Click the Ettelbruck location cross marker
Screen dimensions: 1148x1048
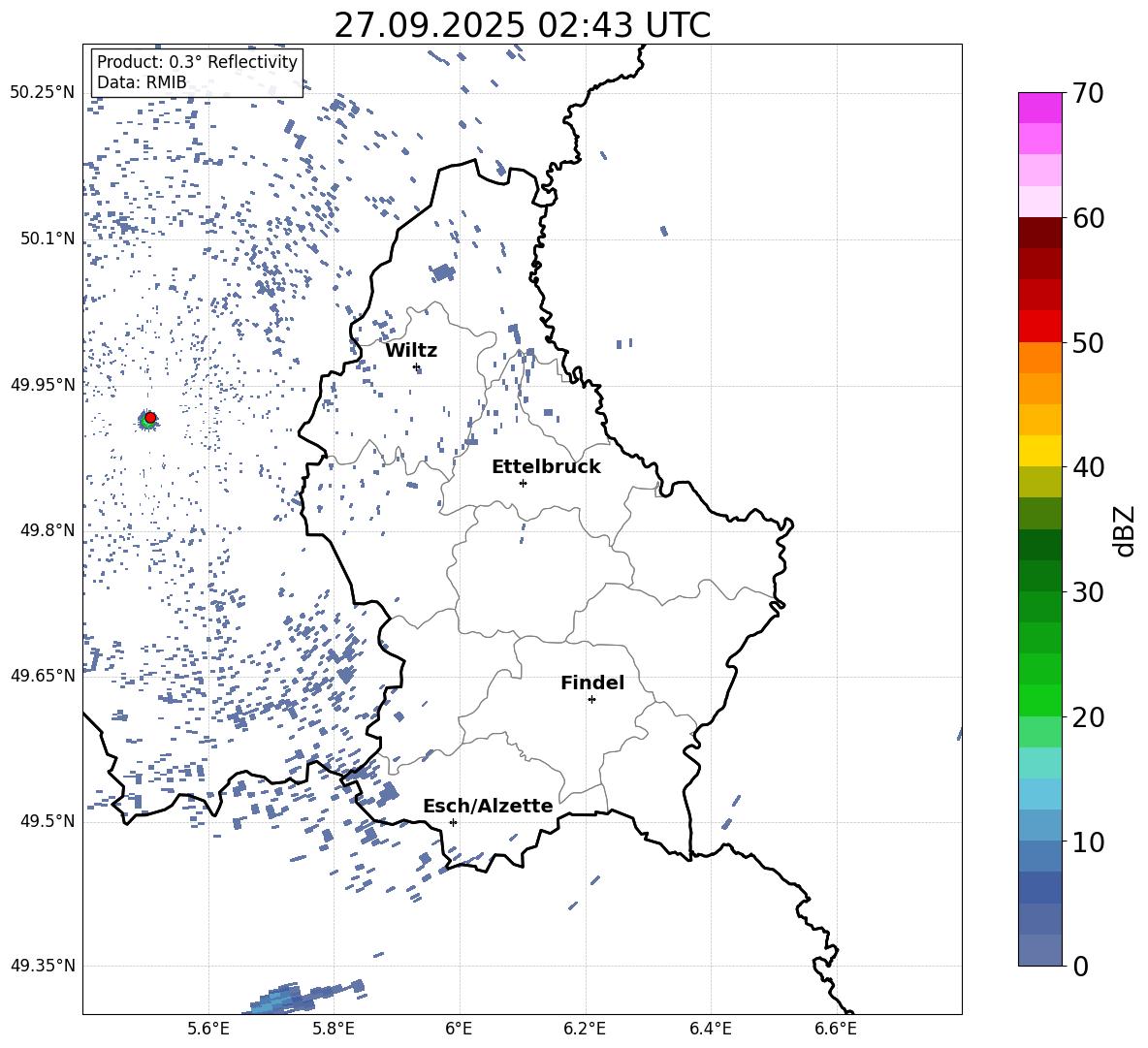pos(523,483)
